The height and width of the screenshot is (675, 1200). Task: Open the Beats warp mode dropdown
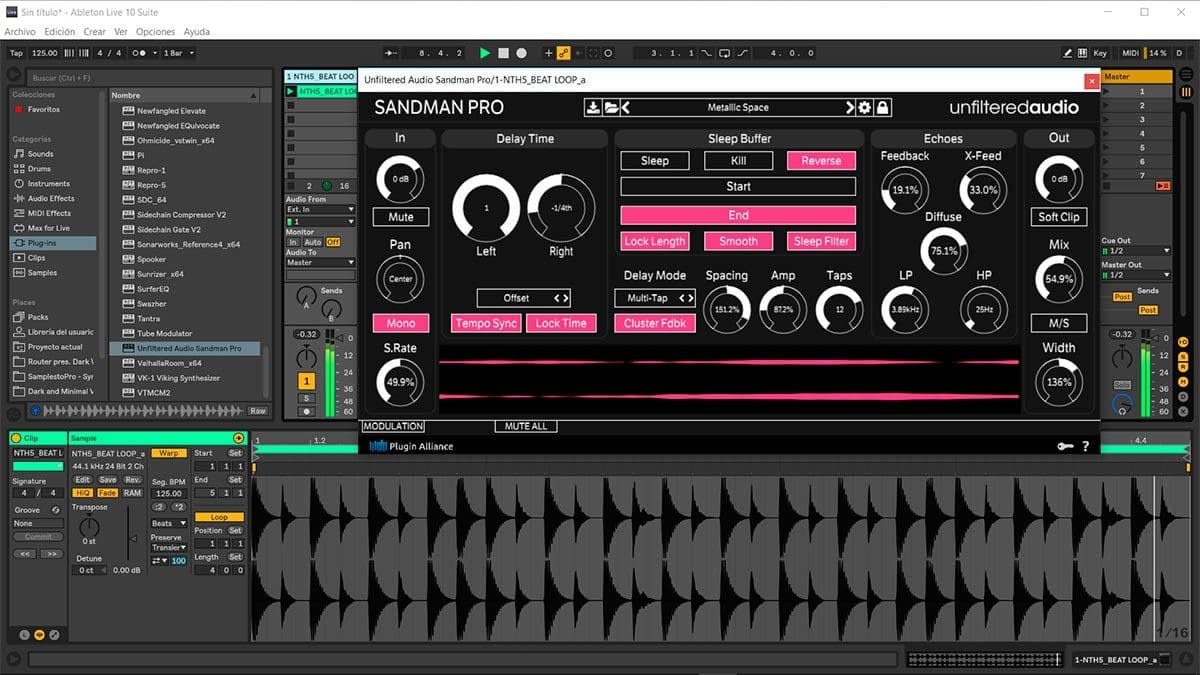(169, 523)
